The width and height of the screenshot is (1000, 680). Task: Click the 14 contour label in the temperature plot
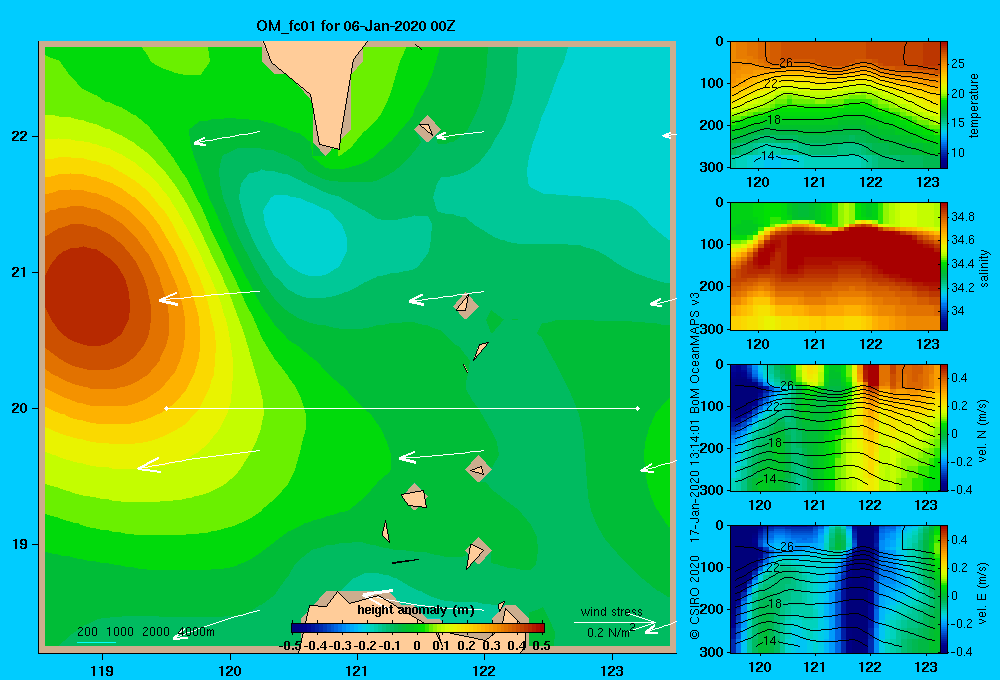pos(768,156)
